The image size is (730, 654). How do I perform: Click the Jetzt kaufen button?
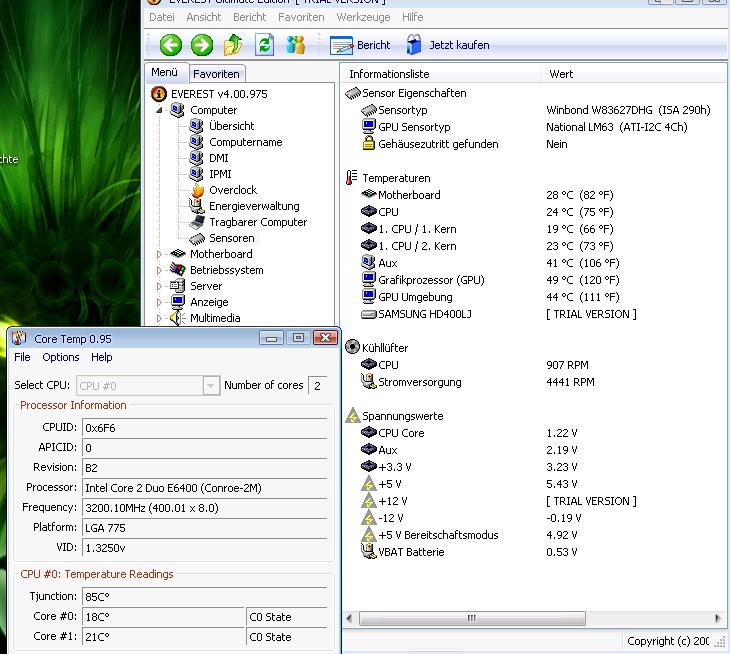(x=448, y=45)
